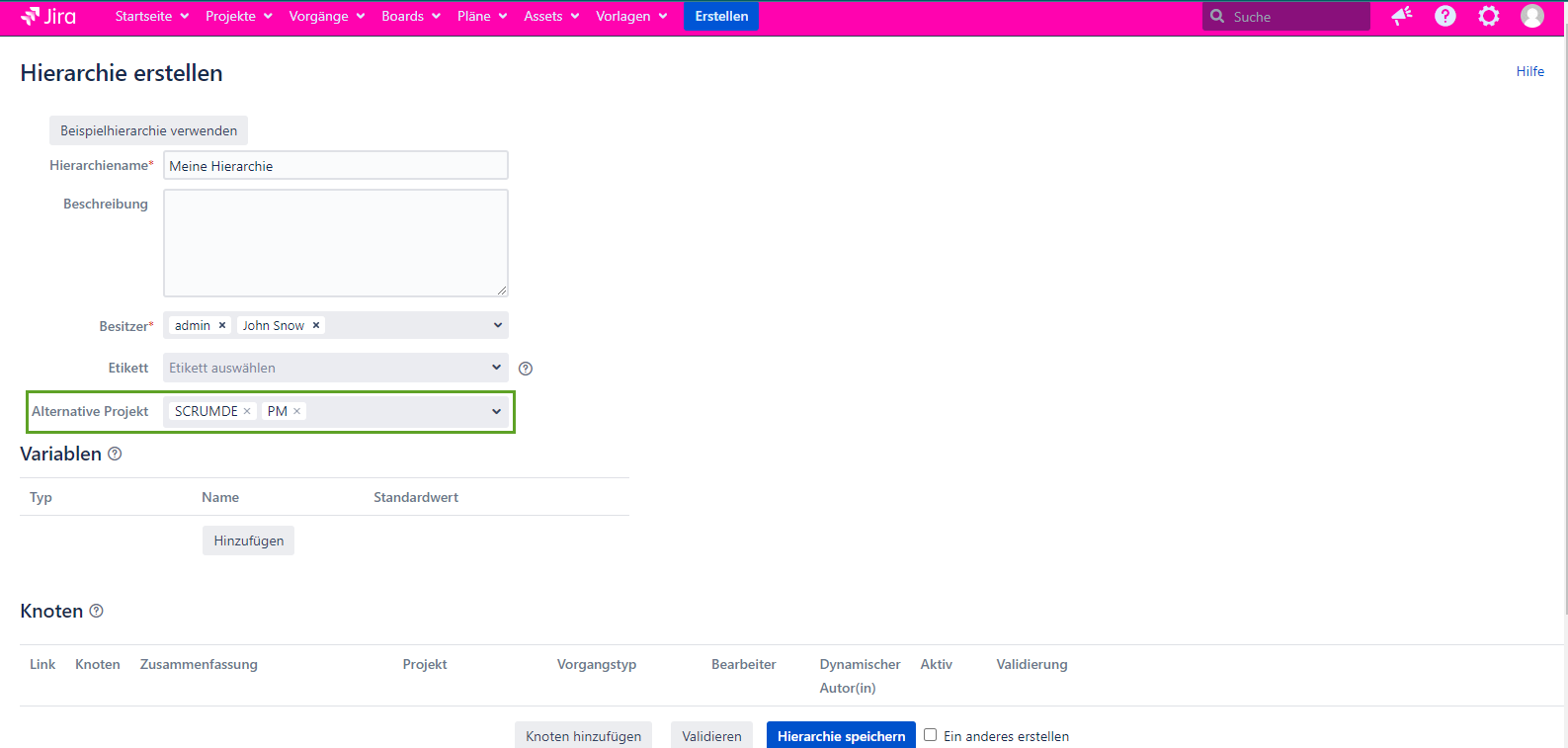Click the Hilfe link
Viewport: 1568px width, 748px height.
click(1529, 71)
